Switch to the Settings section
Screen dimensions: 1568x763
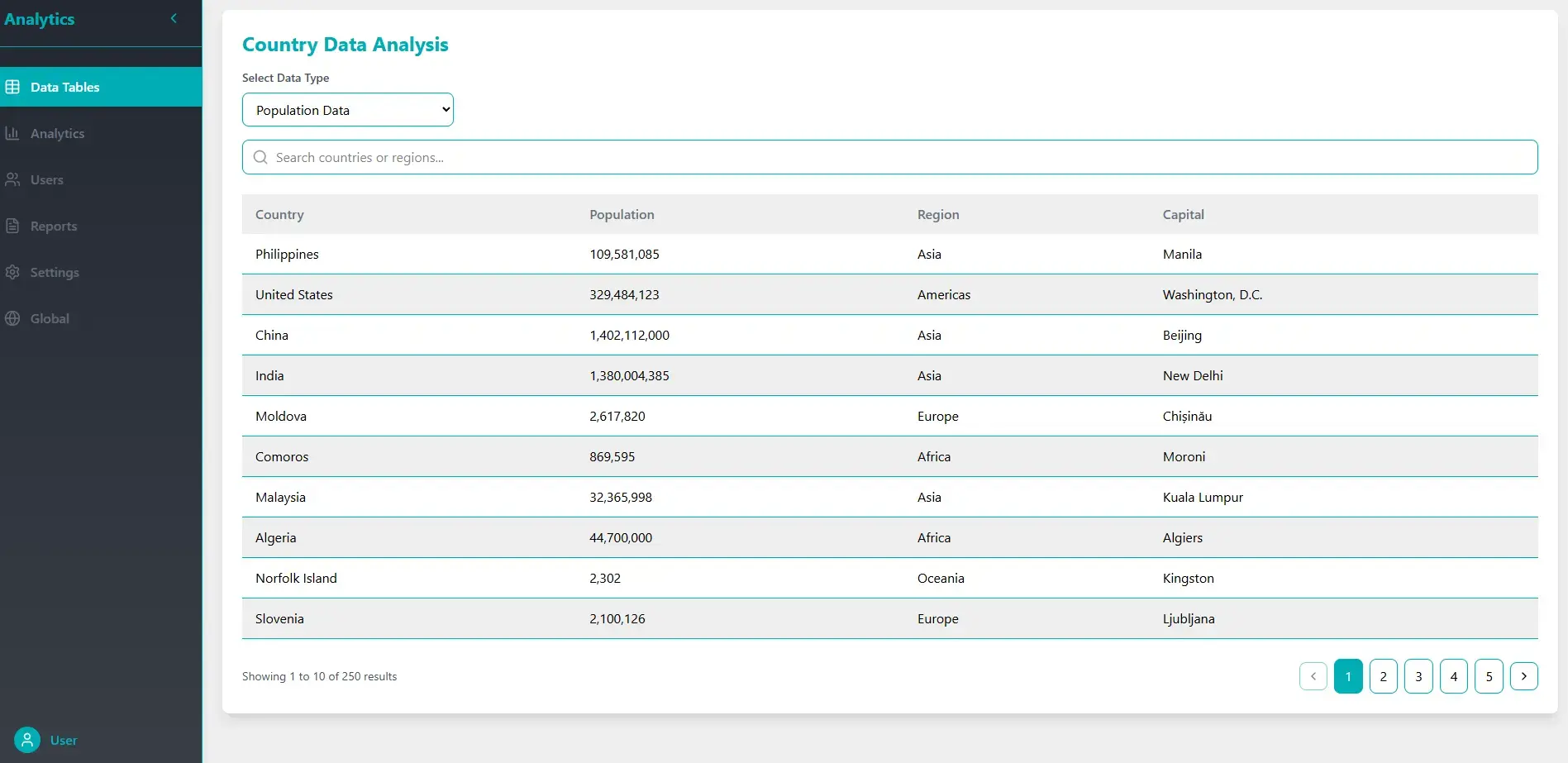[55, 272]
